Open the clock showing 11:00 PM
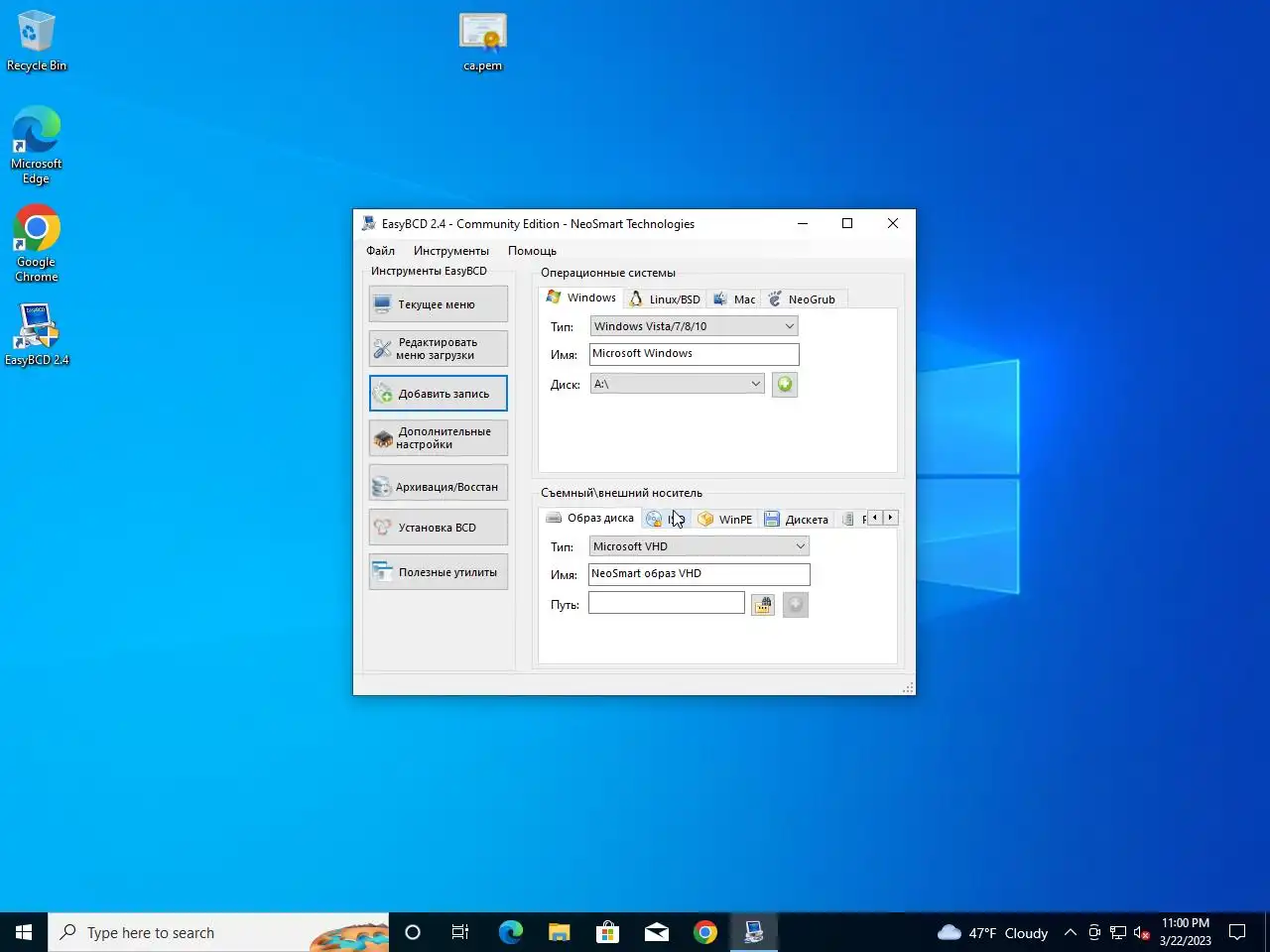This screenshot has width=1270, height=952. point(1186,932)
